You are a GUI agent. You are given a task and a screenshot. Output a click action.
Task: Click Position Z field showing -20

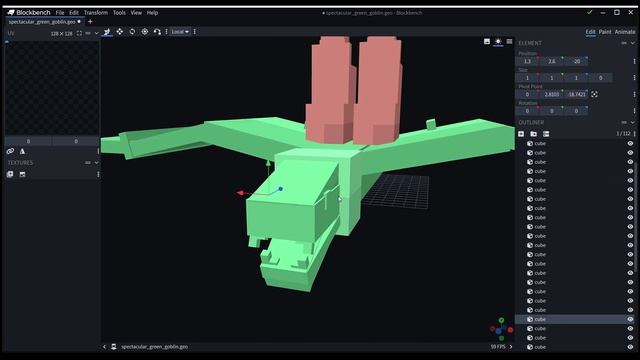[576, 61]
